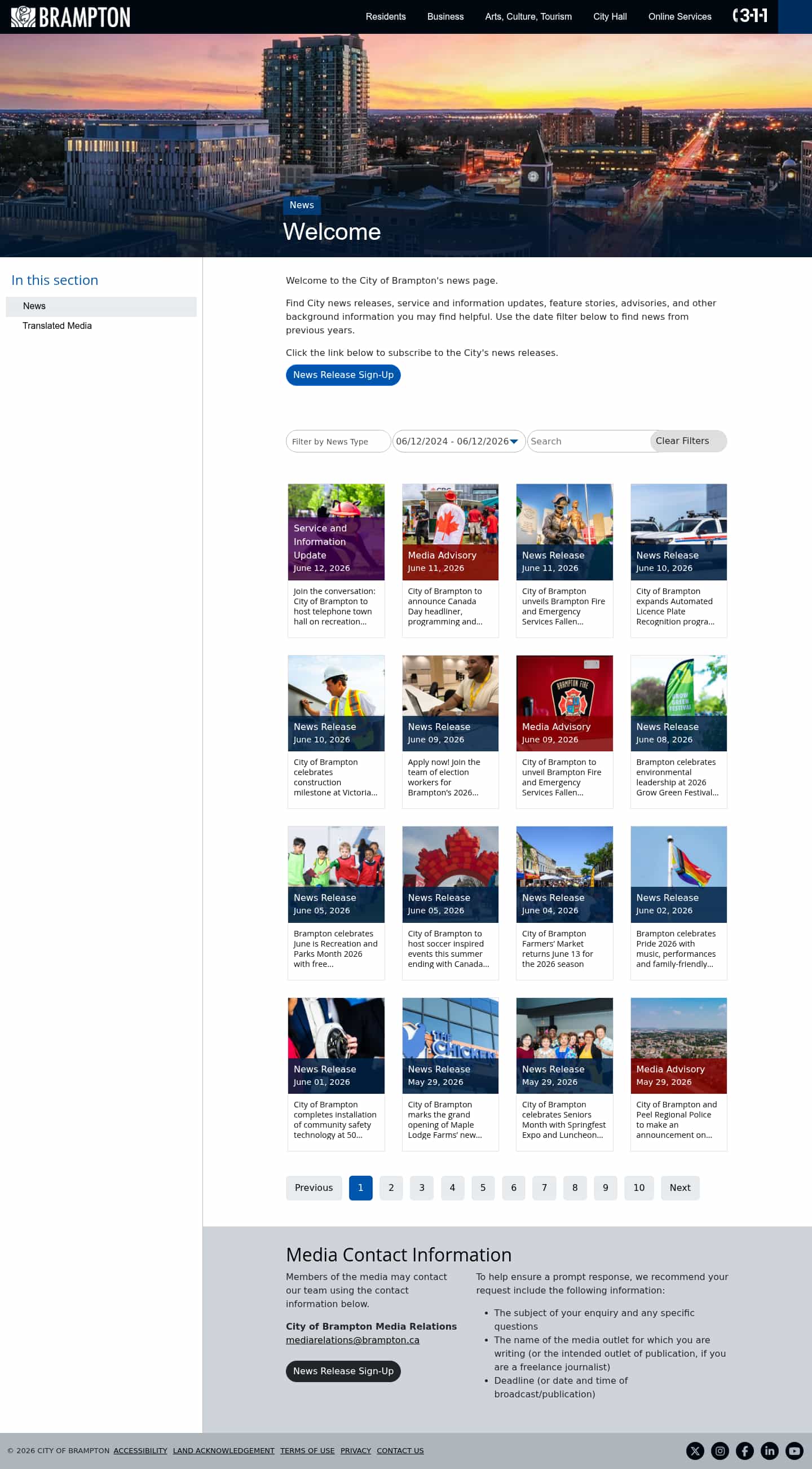Image resolution: width=812 pixels, height=1469 pixels.
Task: Expand the date range picker arrow
Action: click(514, 442)
